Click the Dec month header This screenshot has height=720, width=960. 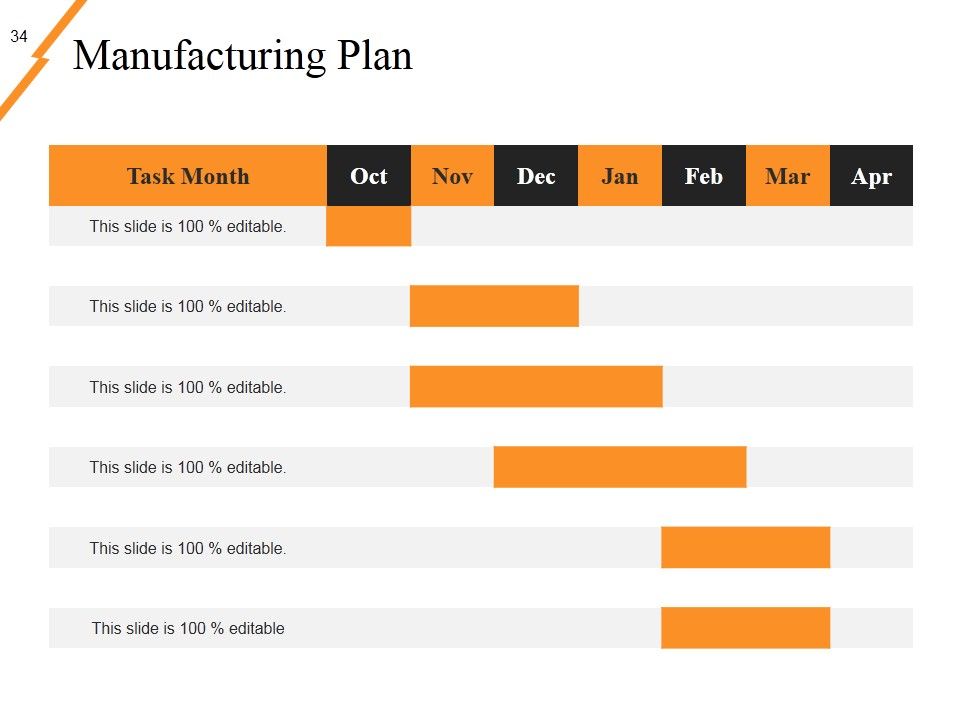(536, 176)
